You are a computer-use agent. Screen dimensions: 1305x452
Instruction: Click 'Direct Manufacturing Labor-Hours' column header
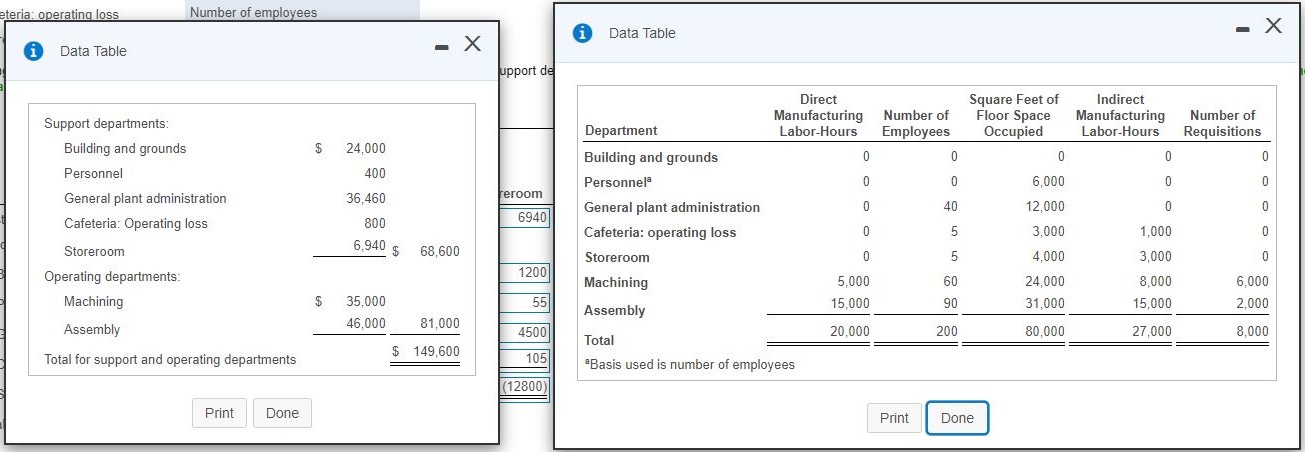point(818,115)
